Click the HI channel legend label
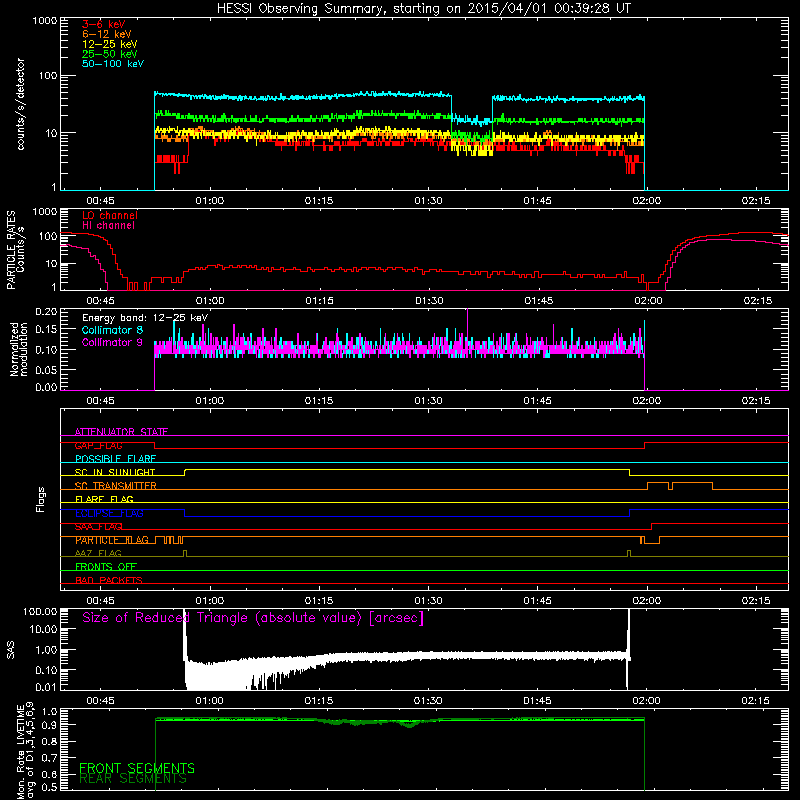Screen dimensions: 800x800 pyautogui.click(x=108, y=226)
